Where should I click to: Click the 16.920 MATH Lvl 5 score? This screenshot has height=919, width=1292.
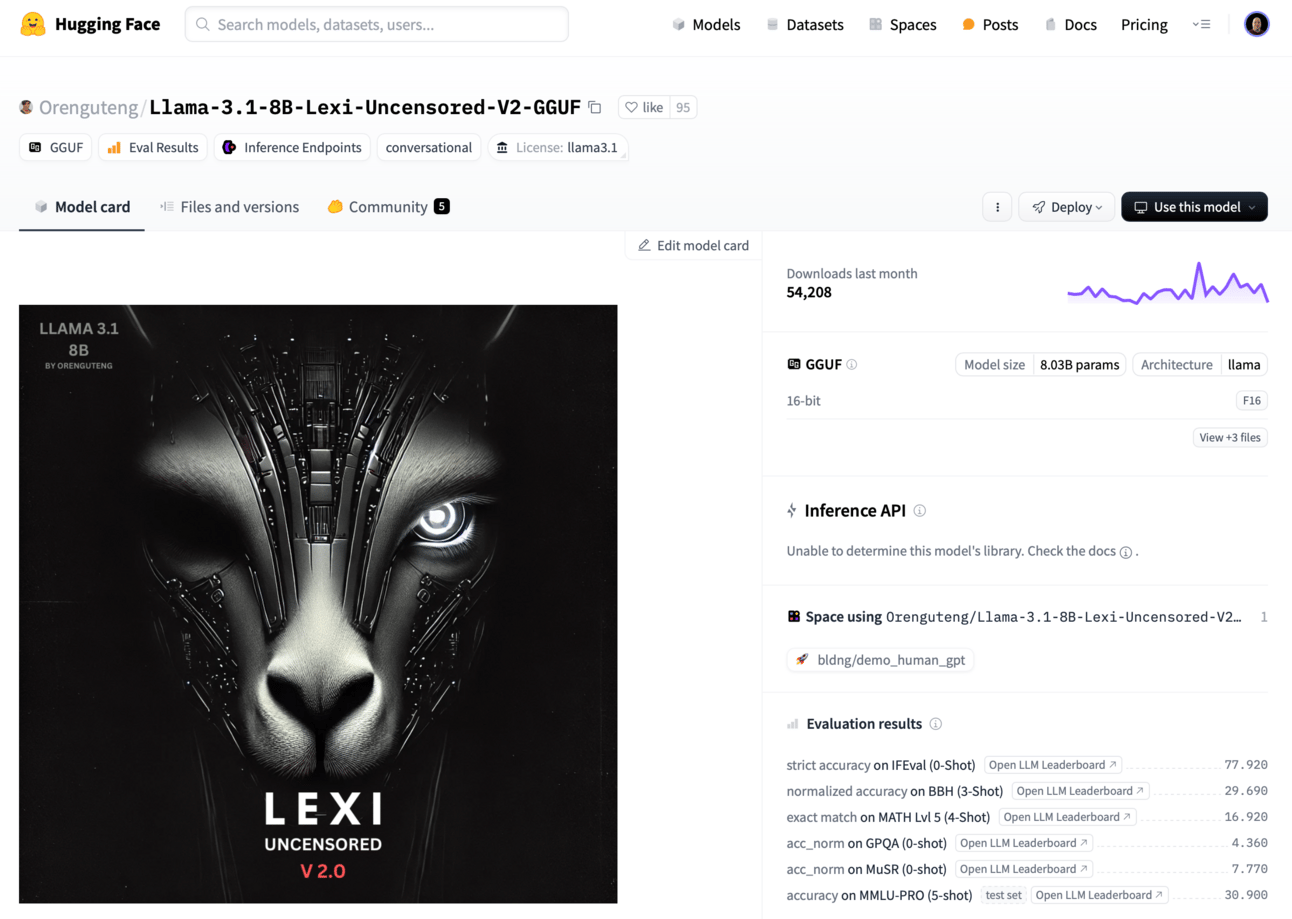[x=1246, y=817]
